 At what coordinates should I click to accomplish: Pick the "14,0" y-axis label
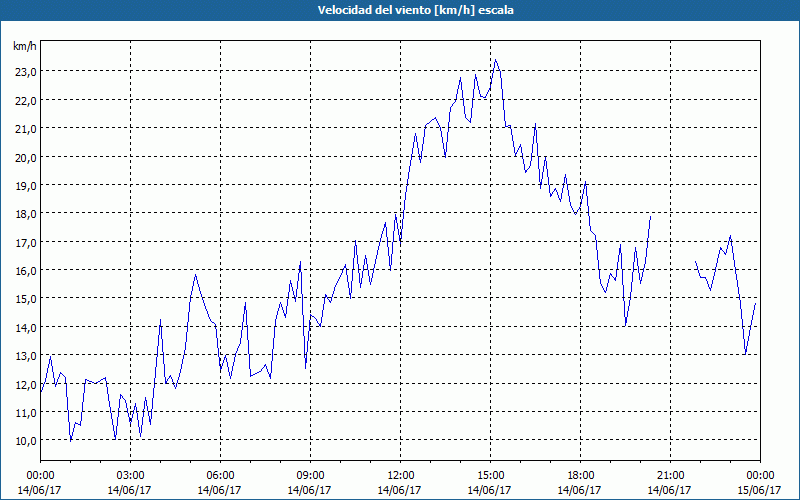click(x=26, y=328)
